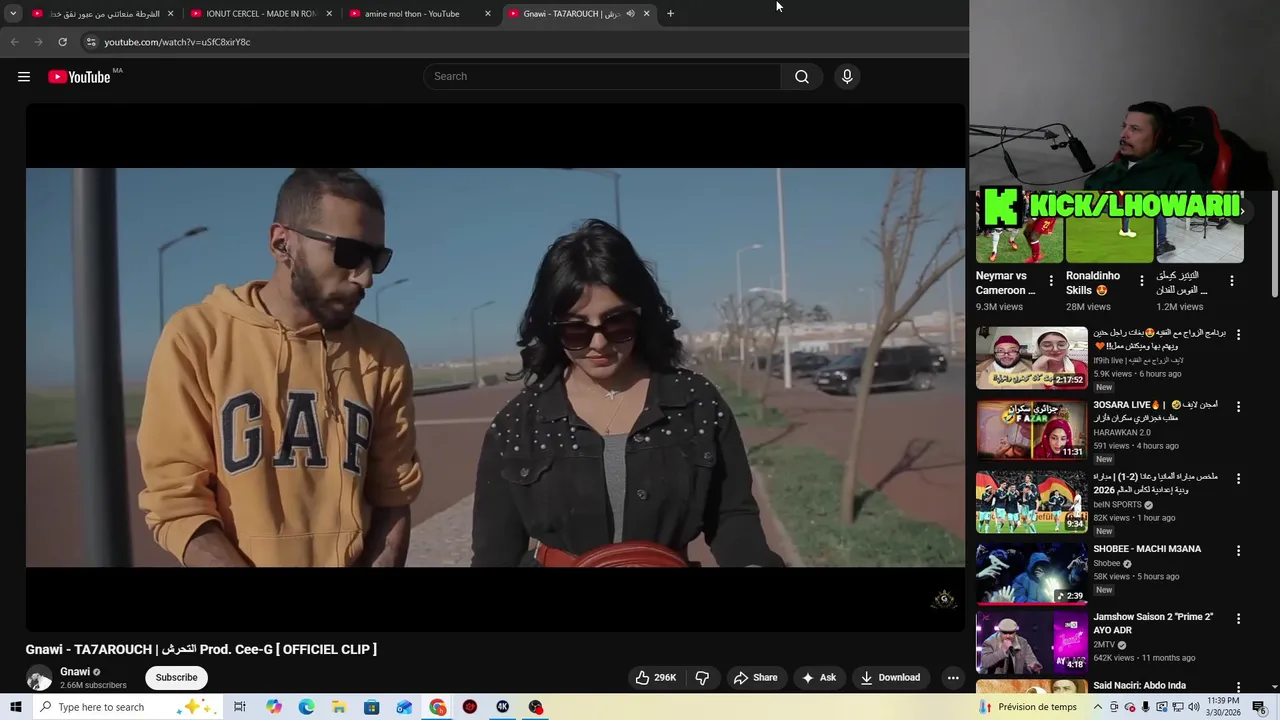The height and width of the screenshot is (720, 1280).
Task: Mute the Gnawi tab via speaker icon
Action: (630, 14)
